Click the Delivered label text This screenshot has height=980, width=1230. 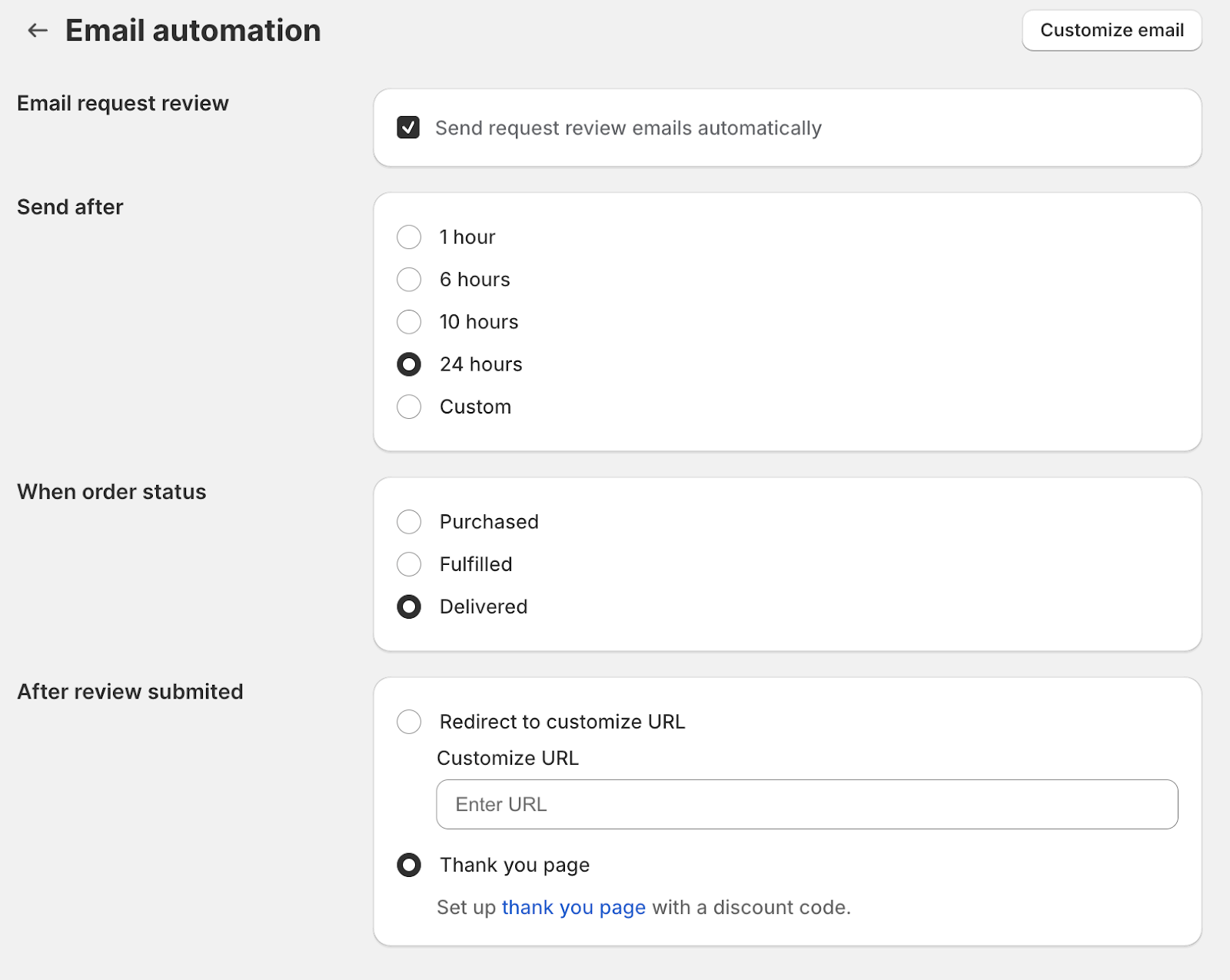click(484, 606)
